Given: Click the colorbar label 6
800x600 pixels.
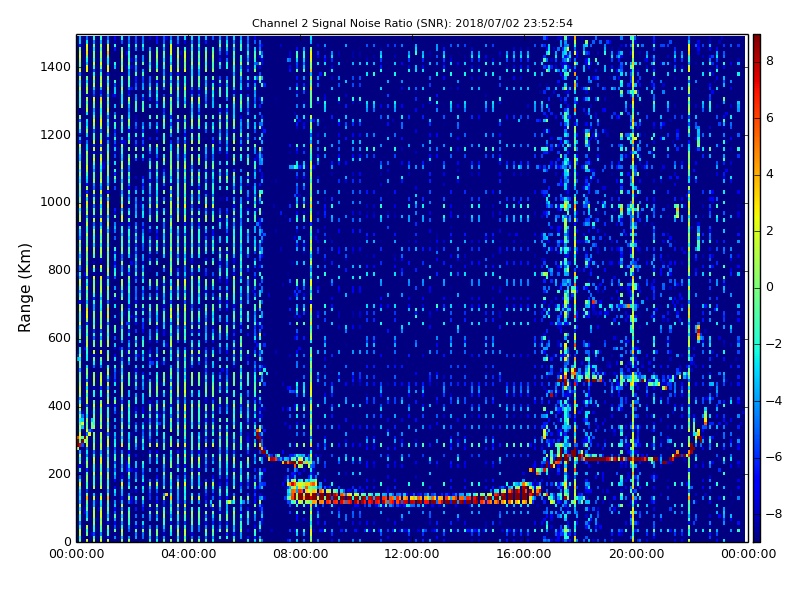Looking at the screenshot, I should [x=770, y=118].
